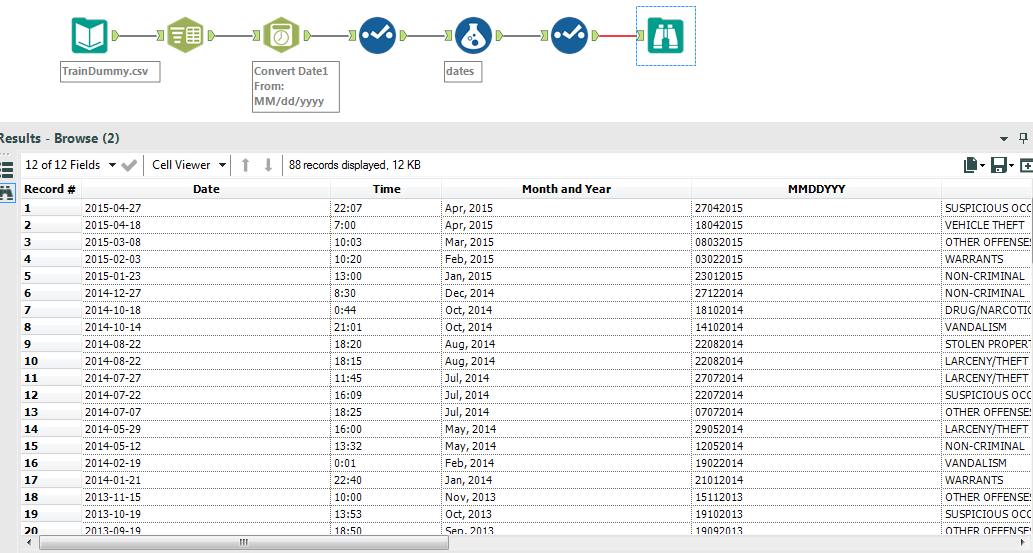
Task: Select cell with time 18:15
Action: [386, 361]
